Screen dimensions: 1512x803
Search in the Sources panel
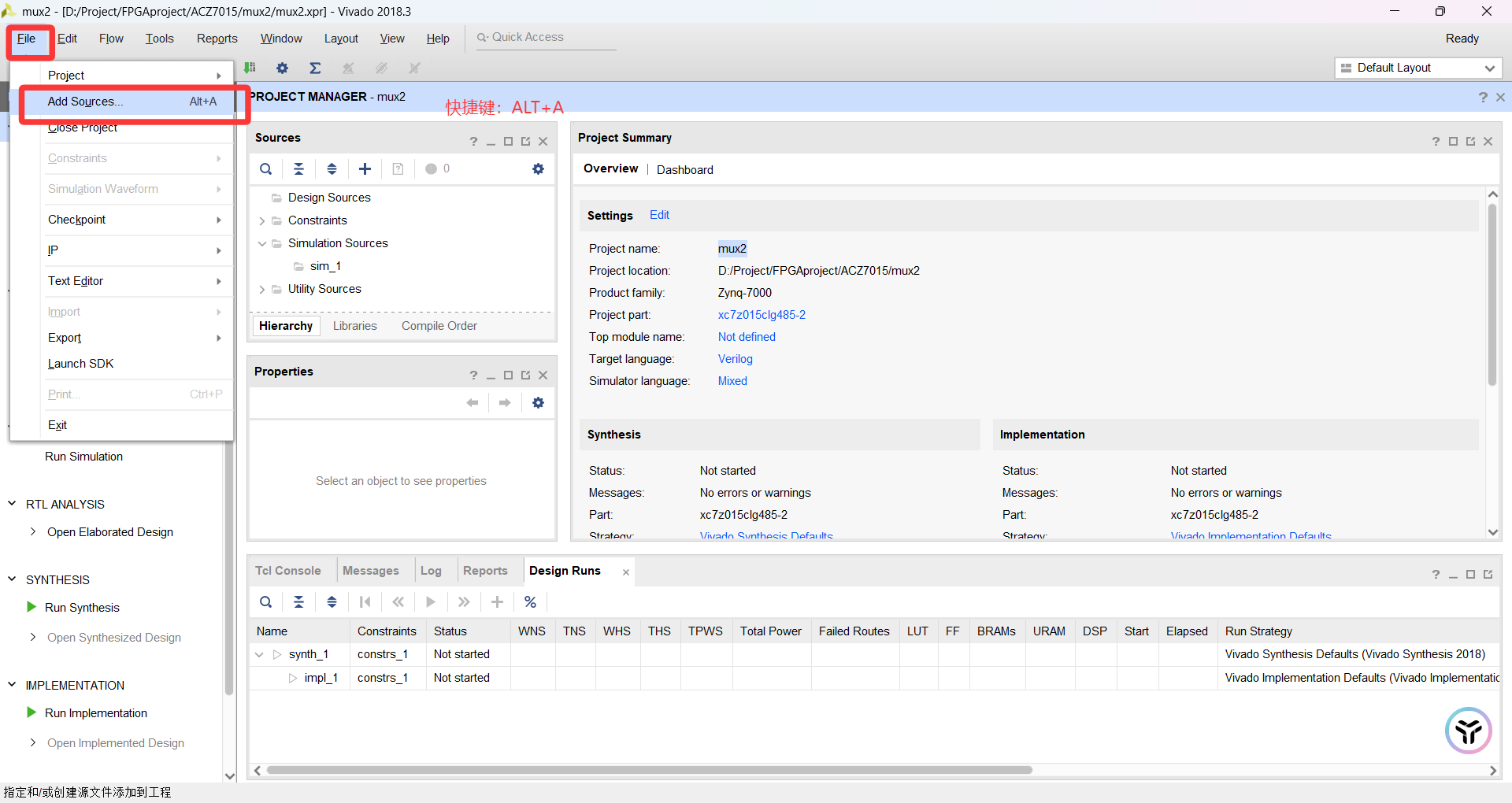click(x=266, y=169)
